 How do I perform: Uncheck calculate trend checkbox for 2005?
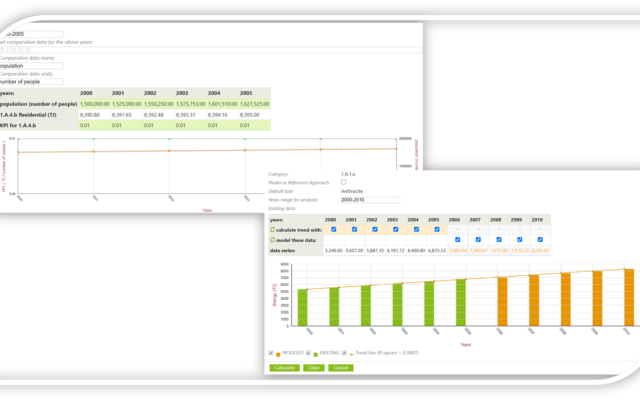pos(437,229)
